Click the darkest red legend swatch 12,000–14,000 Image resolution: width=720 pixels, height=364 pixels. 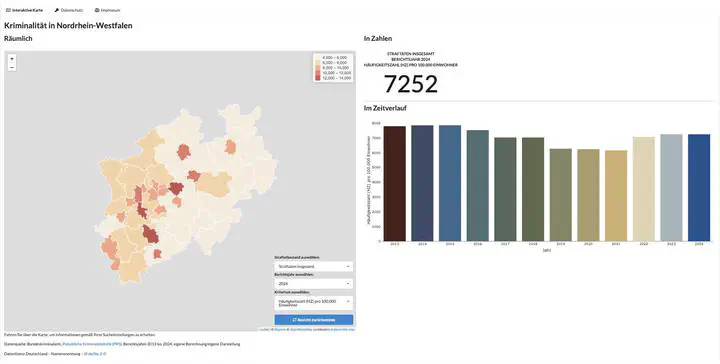(x=318, y=78)
